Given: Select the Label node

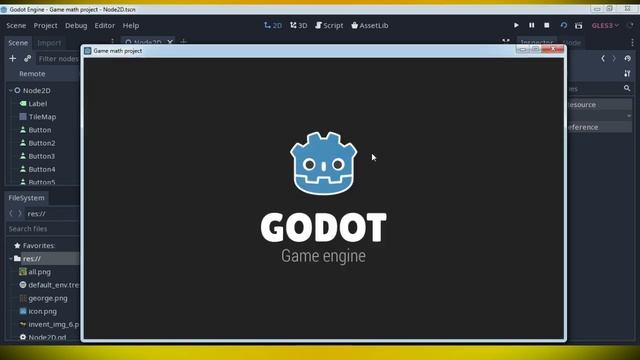Looking at the screenshot, I should click(x=38, y=104).
